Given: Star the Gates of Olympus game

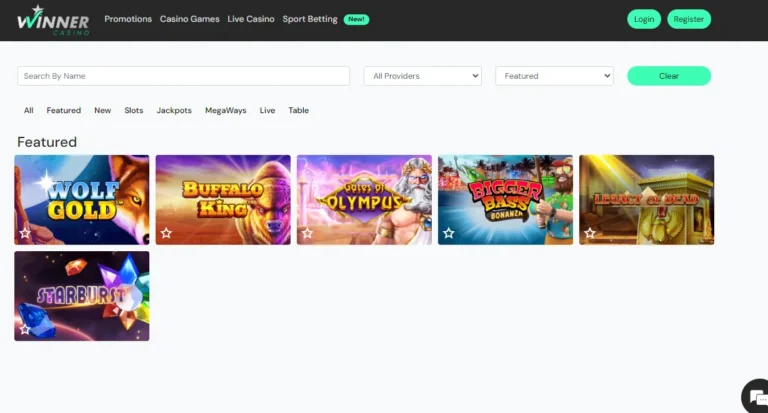Looking at the screenshot, I should (x=307, y=233).
